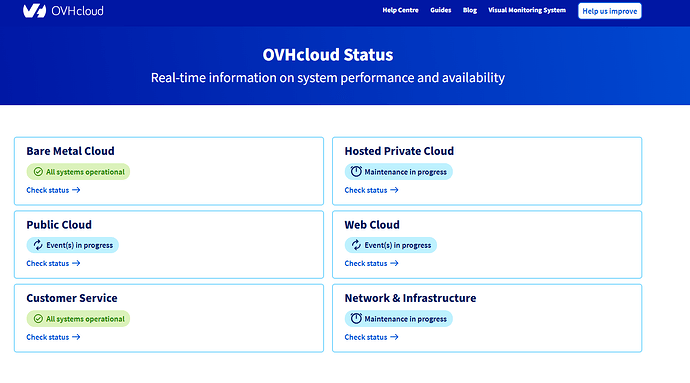Click Web Cloud events refresh icon
Viewport: 690px width, 383px height.
pyautogui.click(x=356, y=245)
